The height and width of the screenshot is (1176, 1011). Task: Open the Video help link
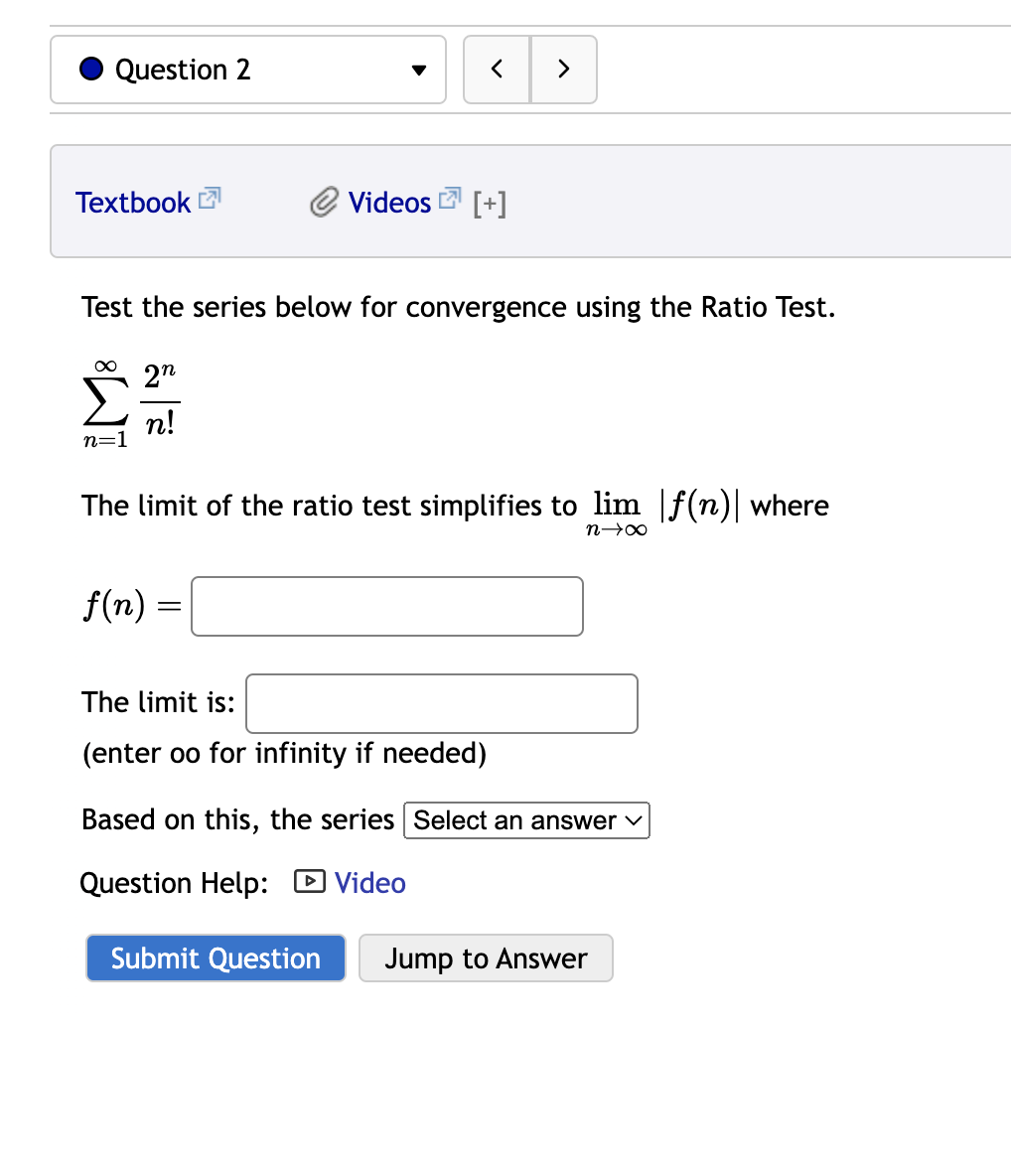coord(369,882)
